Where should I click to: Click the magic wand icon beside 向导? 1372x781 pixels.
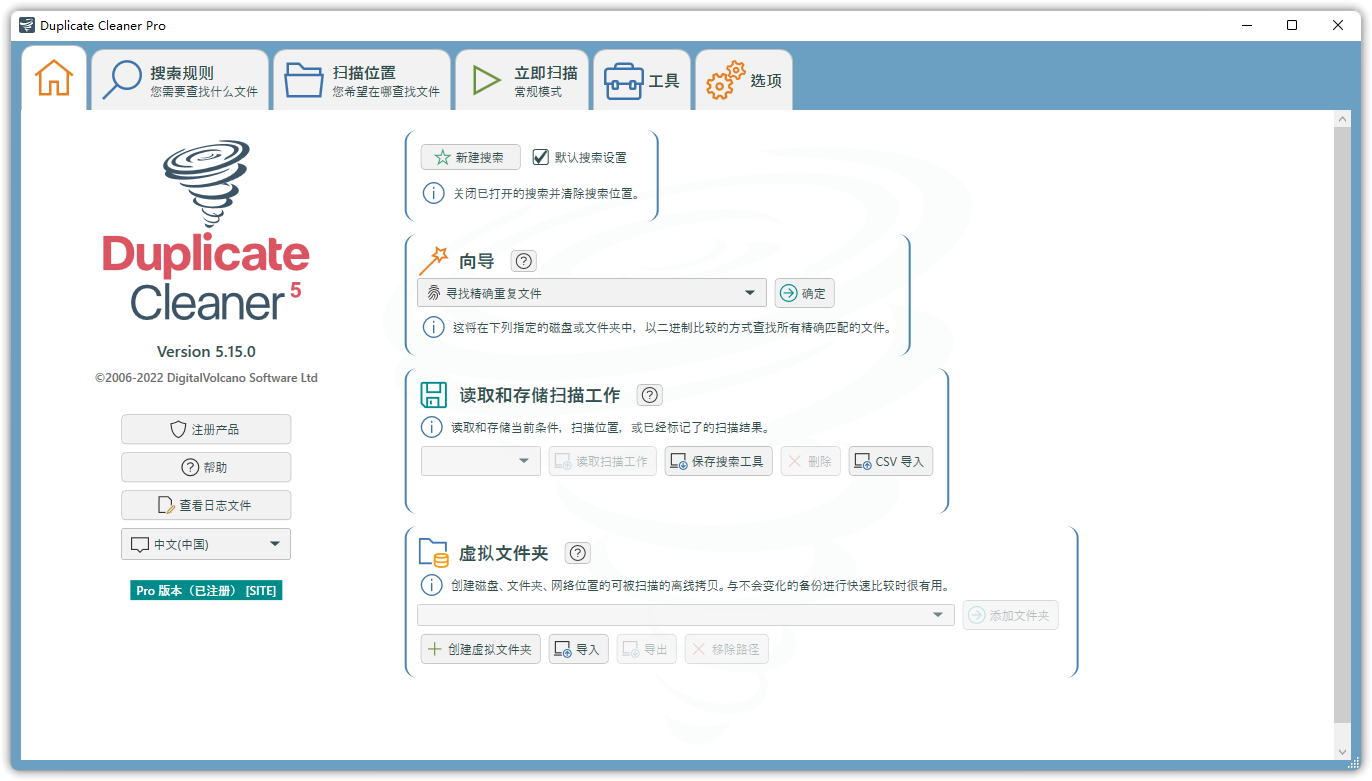(433, 261)
